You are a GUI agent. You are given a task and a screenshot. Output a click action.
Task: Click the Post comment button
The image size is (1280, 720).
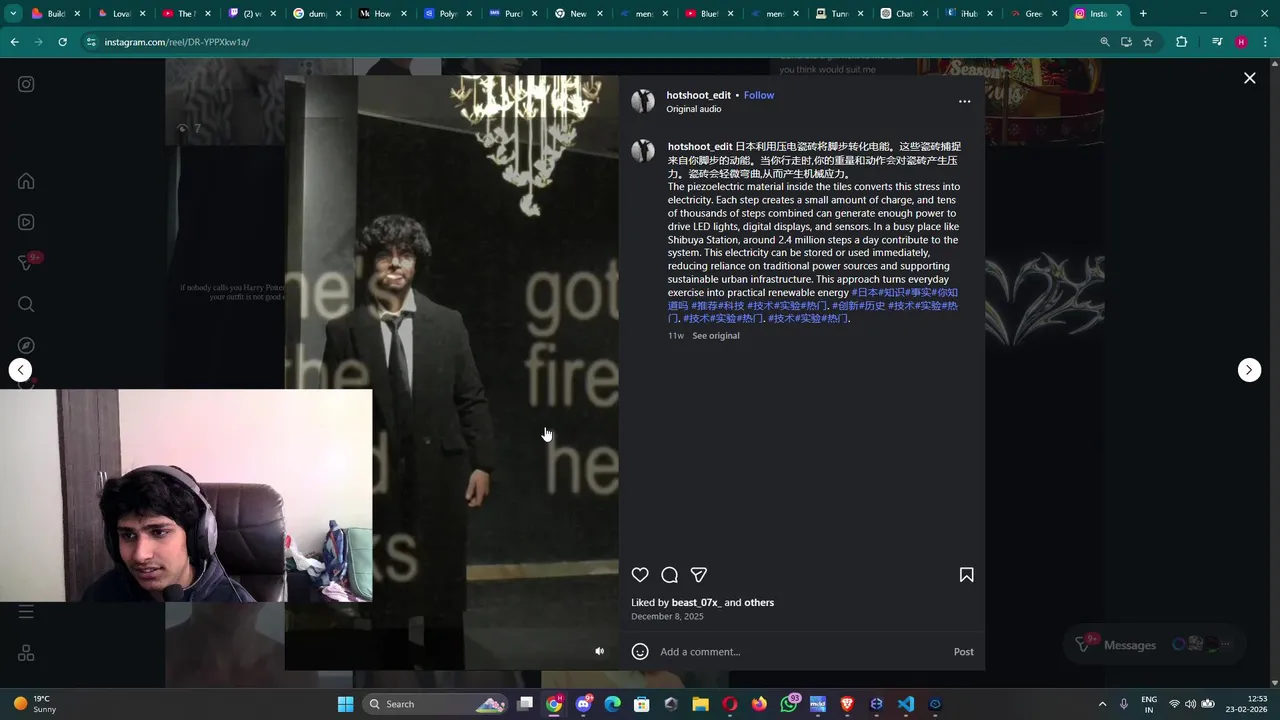tap(963, 652)
